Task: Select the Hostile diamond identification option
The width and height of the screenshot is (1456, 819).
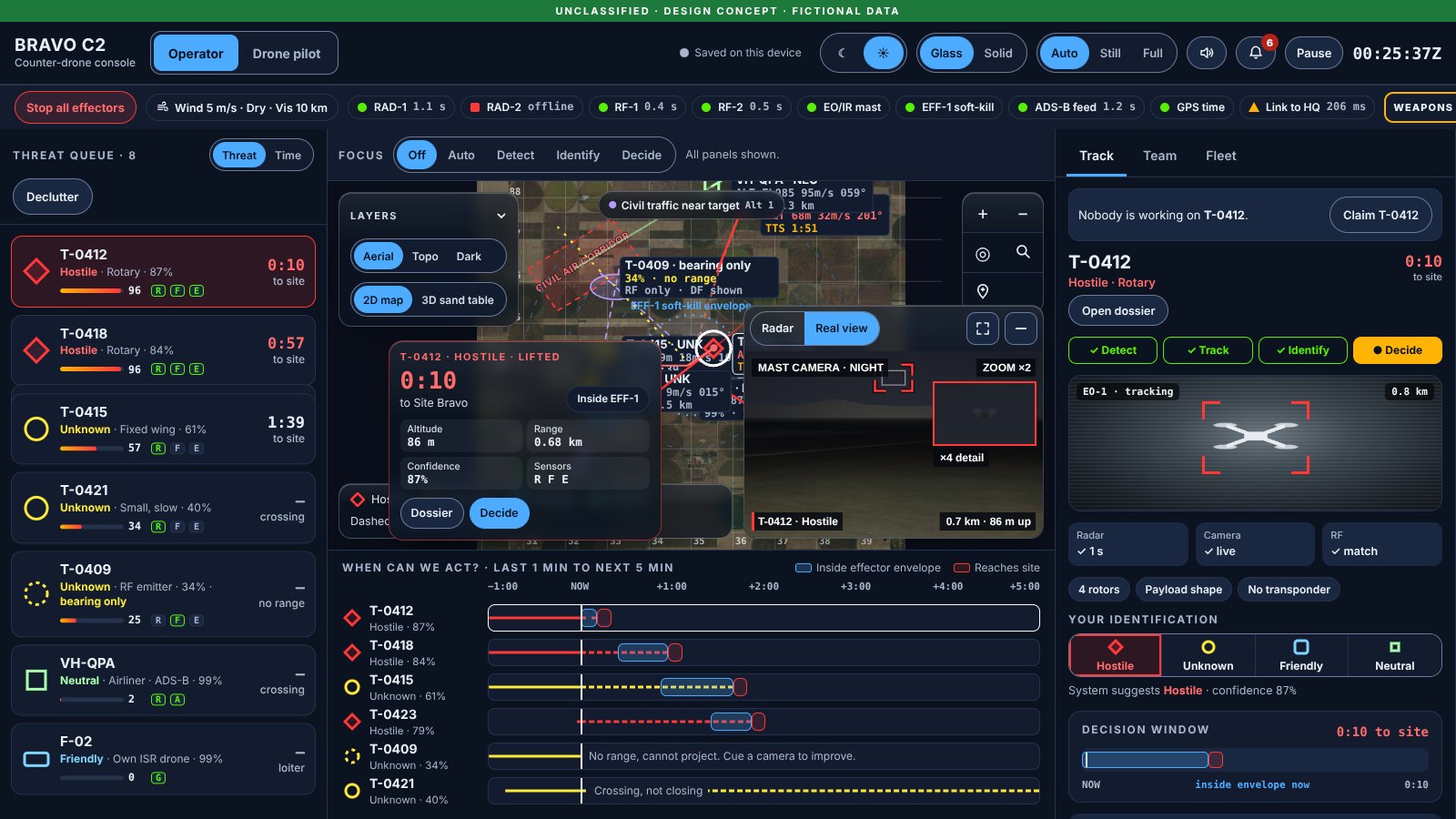Action: (x=1115, y=655)
